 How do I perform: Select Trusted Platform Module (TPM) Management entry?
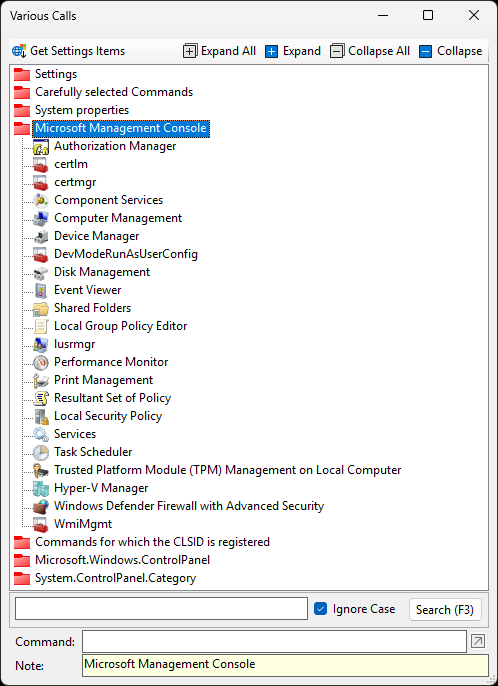(228, 470)
